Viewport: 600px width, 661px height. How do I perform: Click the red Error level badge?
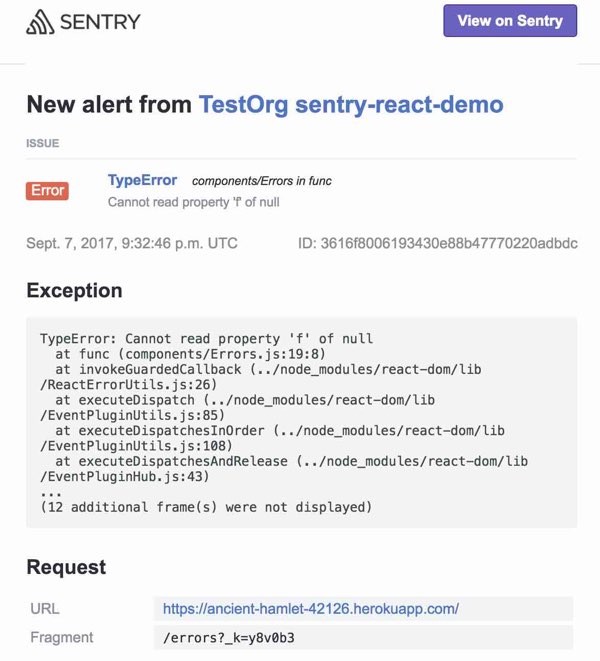[47, 191]
